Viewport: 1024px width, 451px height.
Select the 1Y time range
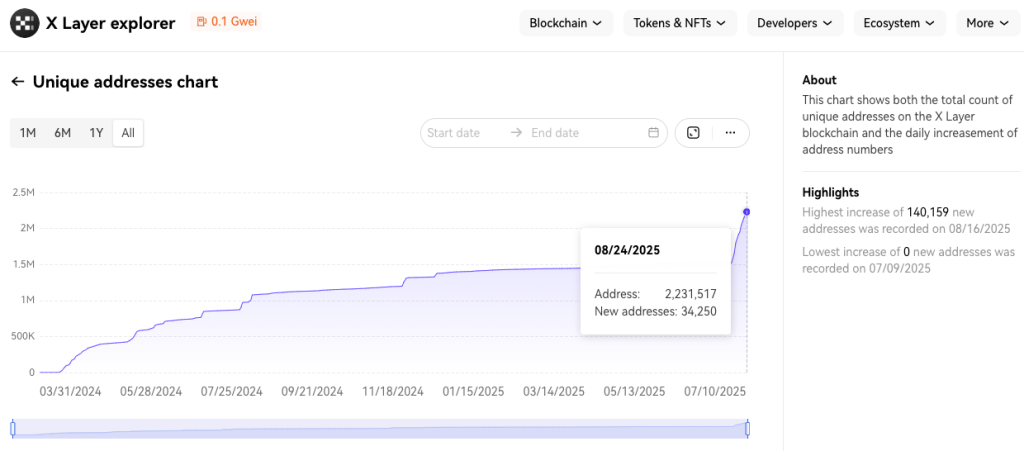[96, 133]
